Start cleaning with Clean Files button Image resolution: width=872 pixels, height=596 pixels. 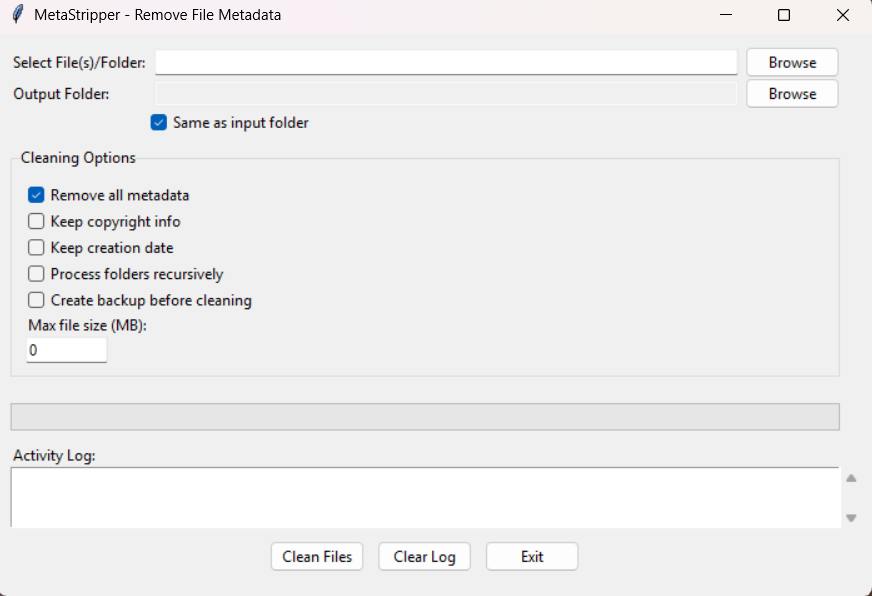pos(317,557)
